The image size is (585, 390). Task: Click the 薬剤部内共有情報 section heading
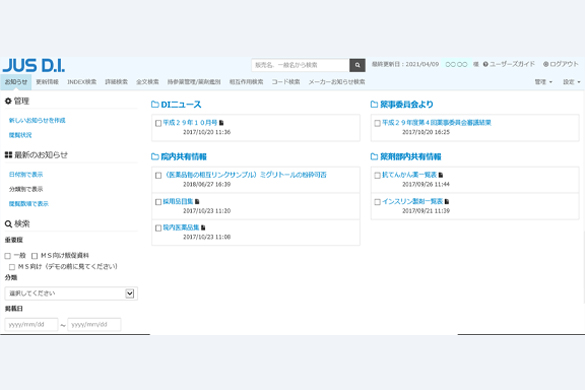click(410, 156)
